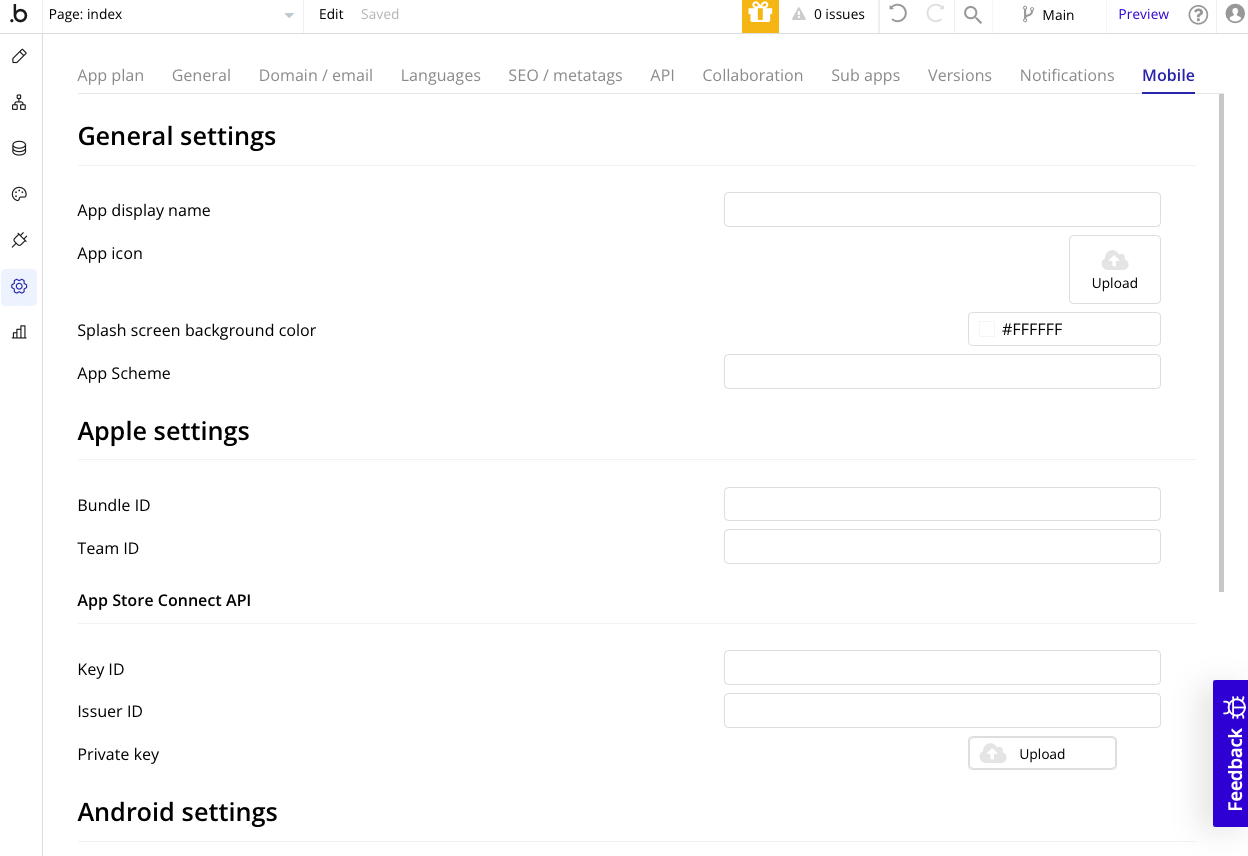Open the Workflow tab icon

click(x=19, y=102)
